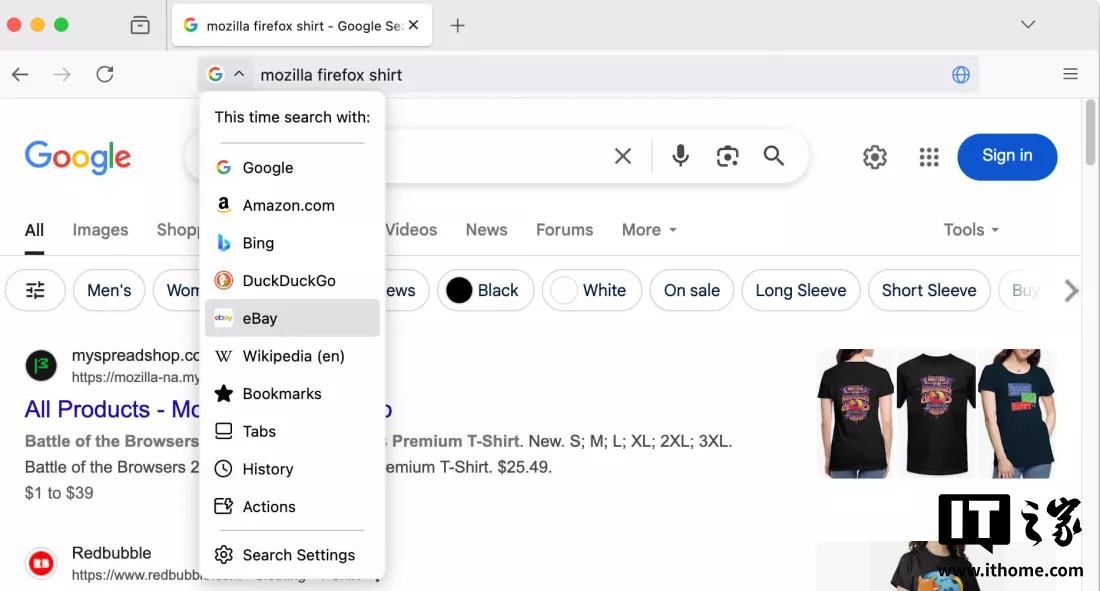The image size is (1100, 591).
Task: Open the filters slider icon chip
Action: [35, 290]
